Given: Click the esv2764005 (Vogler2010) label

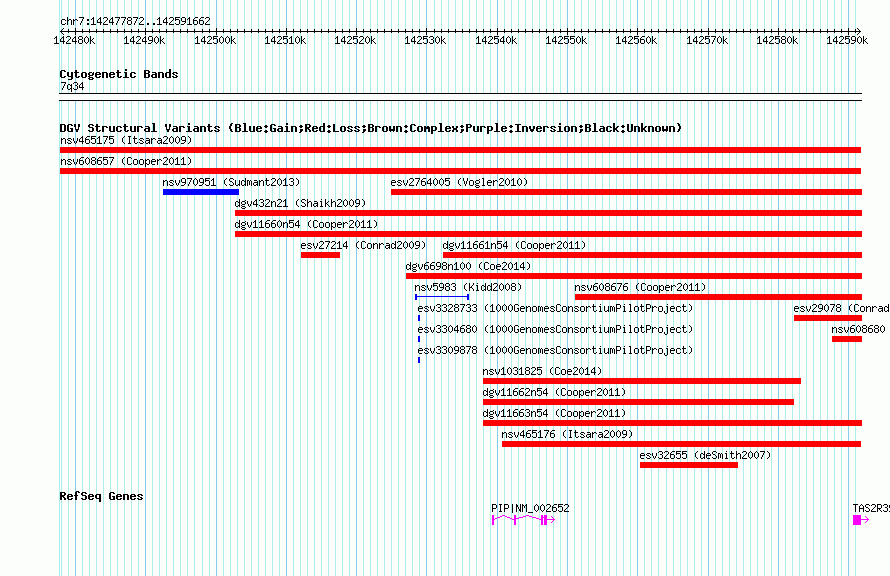Looking at the screenshot, I should (459, 182).
